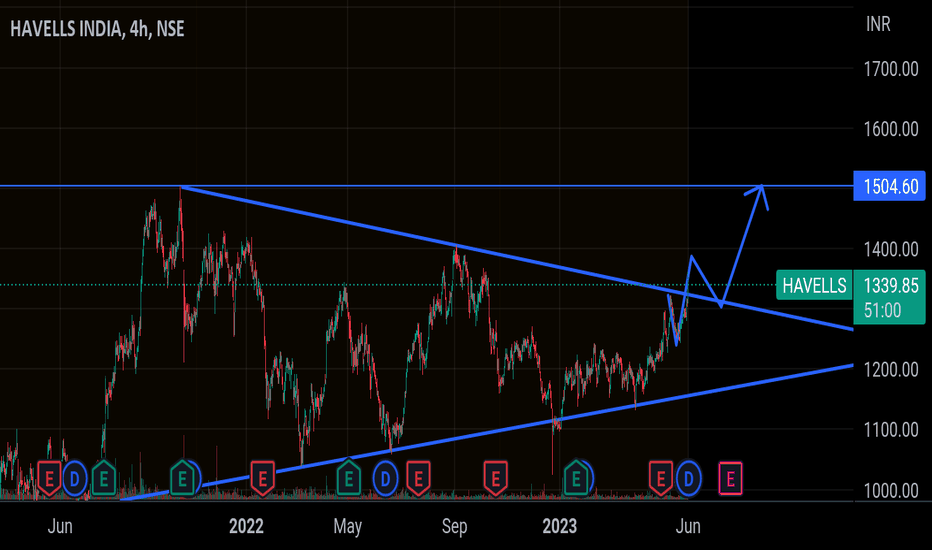
Task: Open rightmost blue D dividend marker
Action: [688, 478]
